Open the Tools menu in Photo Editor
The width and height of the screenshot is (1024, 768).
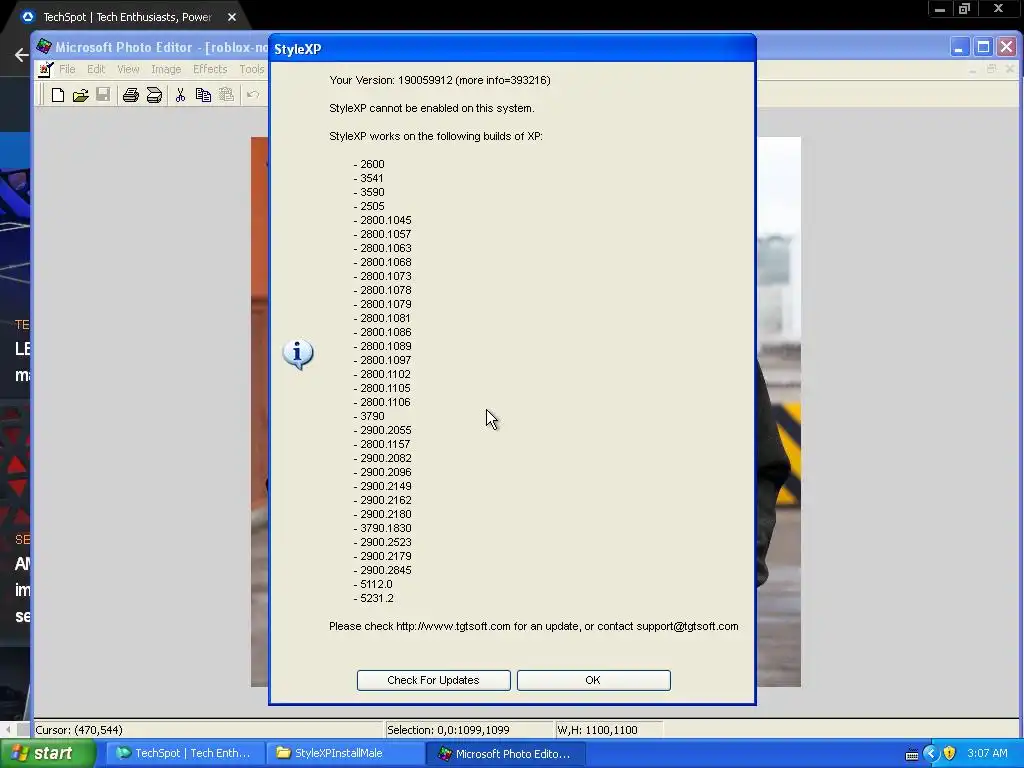point(252,69)
